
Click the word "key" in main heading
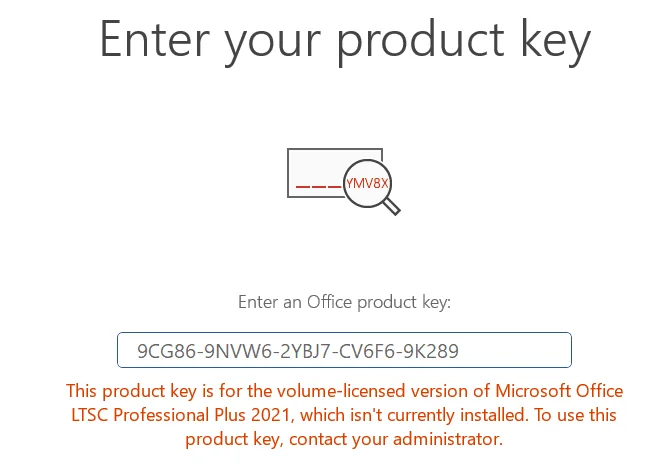pos(556,42)
